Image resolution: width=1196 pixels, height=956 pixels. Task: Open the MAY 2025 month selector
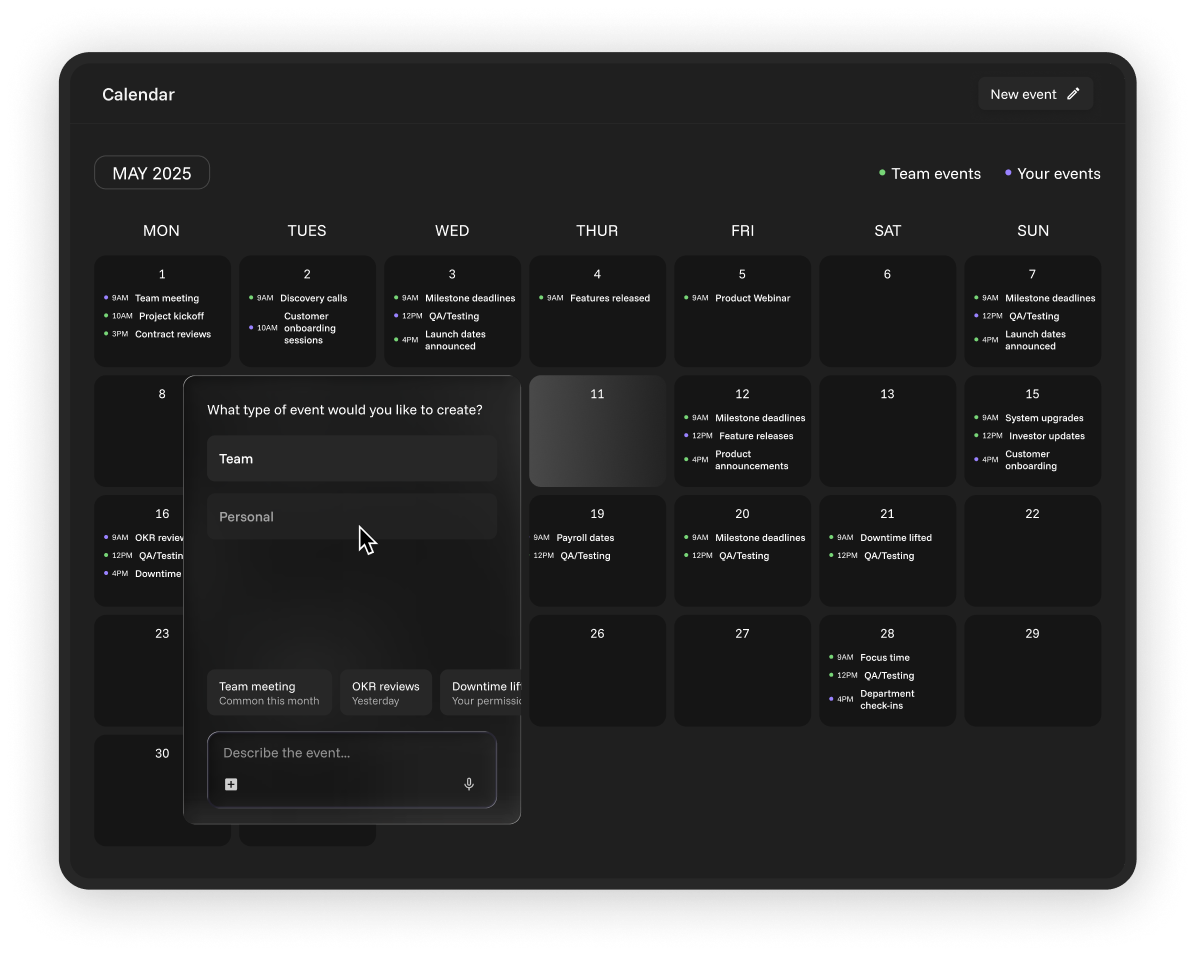coord(152,173)
